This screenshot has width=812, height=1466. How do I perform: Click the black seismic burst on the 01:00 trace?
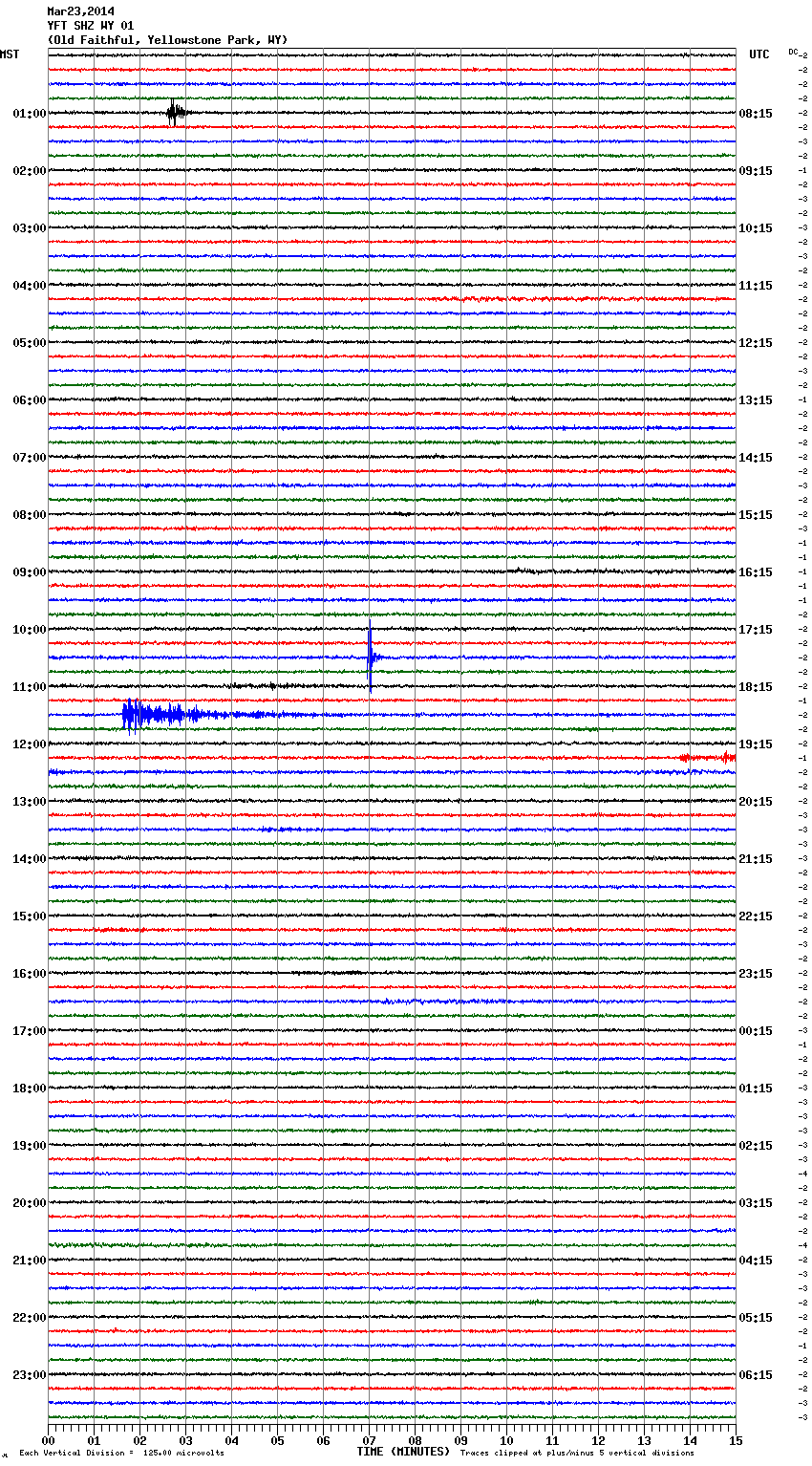tap(176, 113)
